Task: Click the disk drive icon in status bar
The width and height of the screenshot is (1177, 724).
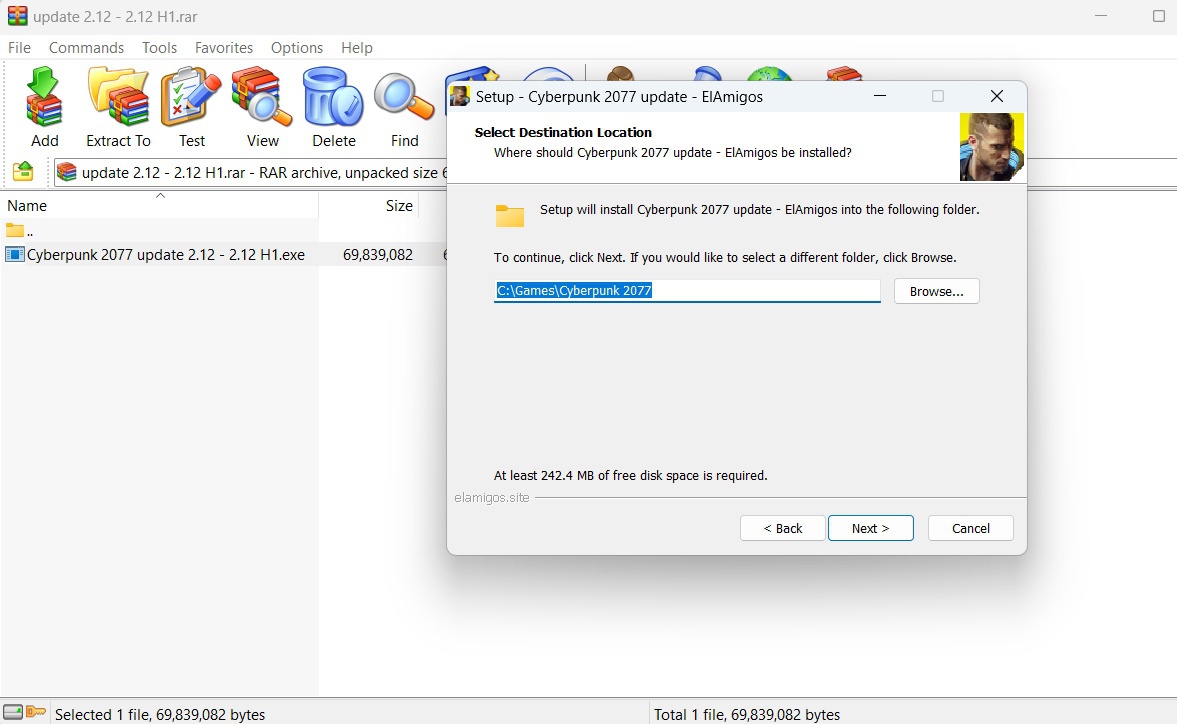Action: tap(12, 712)
